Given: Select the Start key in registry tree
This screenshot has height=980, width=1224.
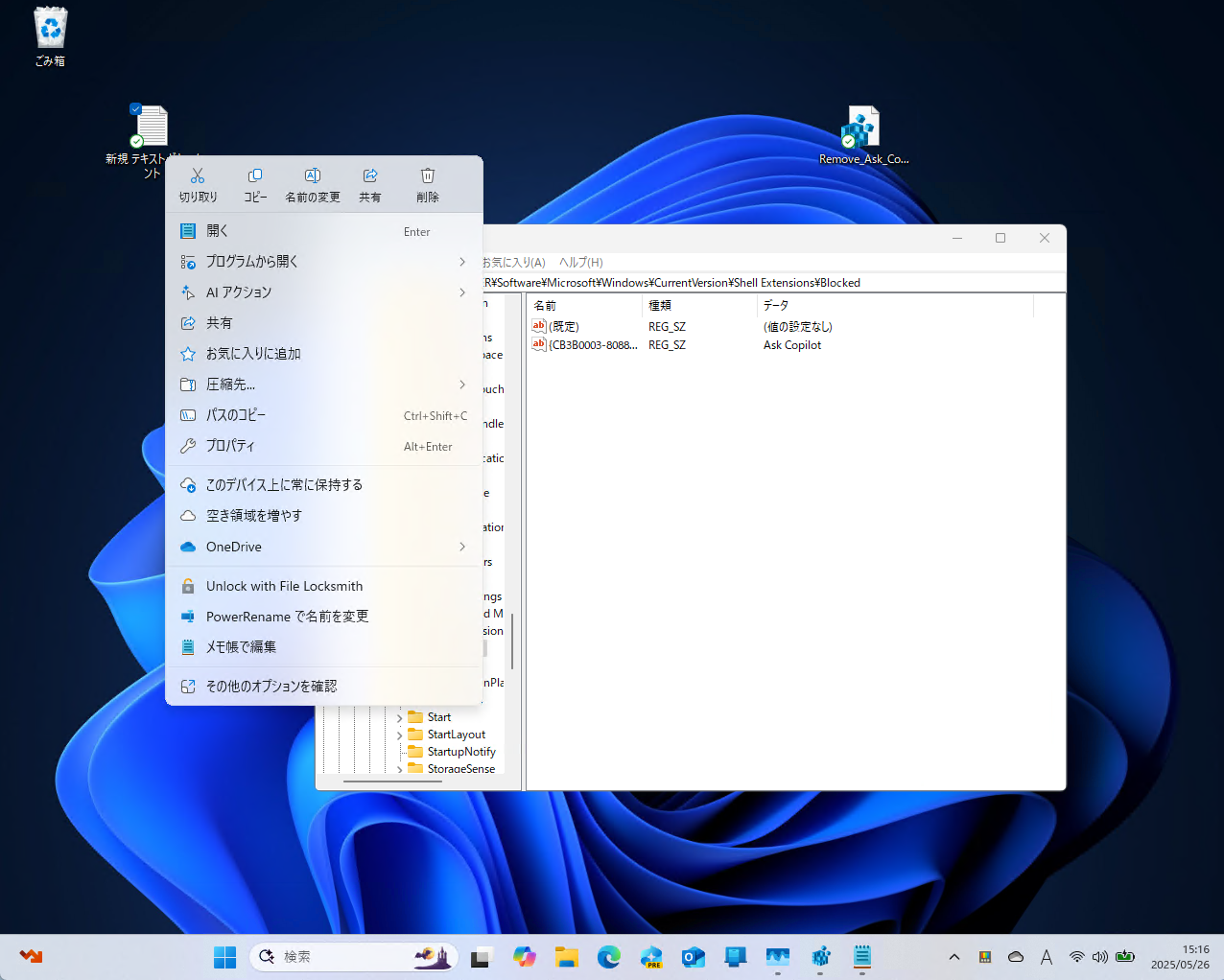Looking at the screenshot, I should click(x=439, y=717).
